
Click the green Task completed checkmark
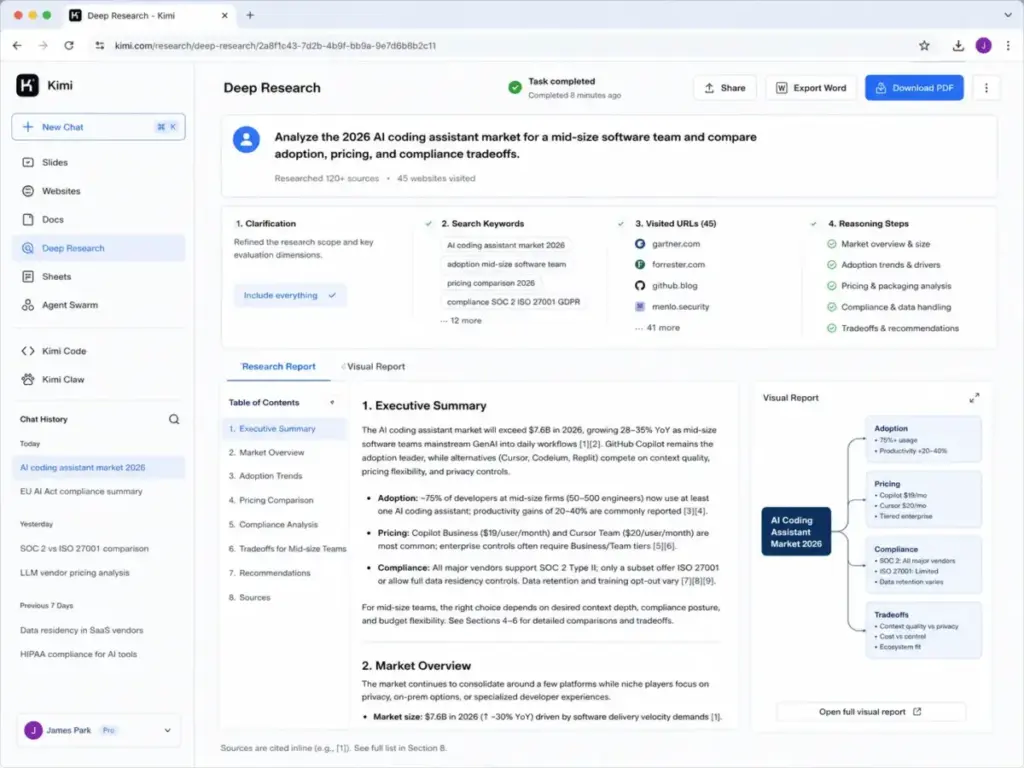515,88
